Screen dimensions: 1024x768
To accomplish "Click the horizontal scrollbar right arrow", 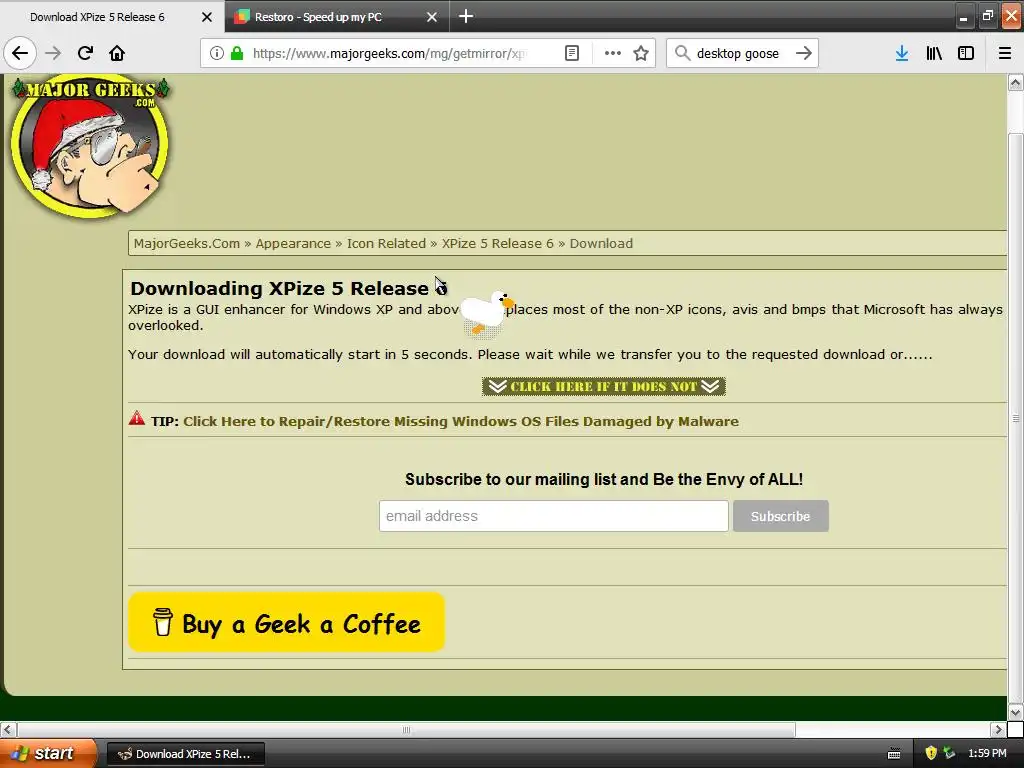I will (997, 729).
